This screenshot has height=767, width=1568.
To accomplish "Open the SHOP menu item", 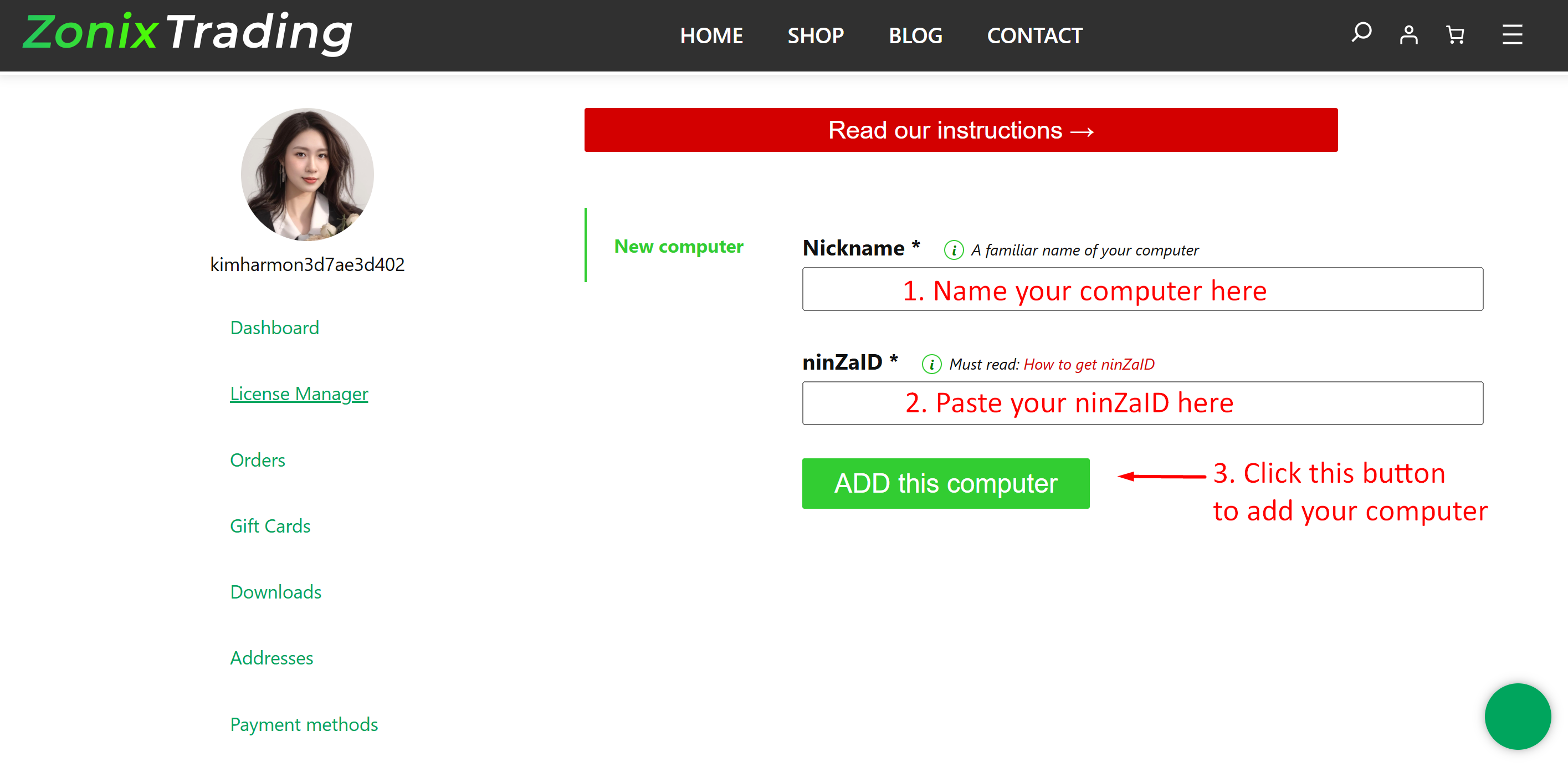I will click(816, 35).
